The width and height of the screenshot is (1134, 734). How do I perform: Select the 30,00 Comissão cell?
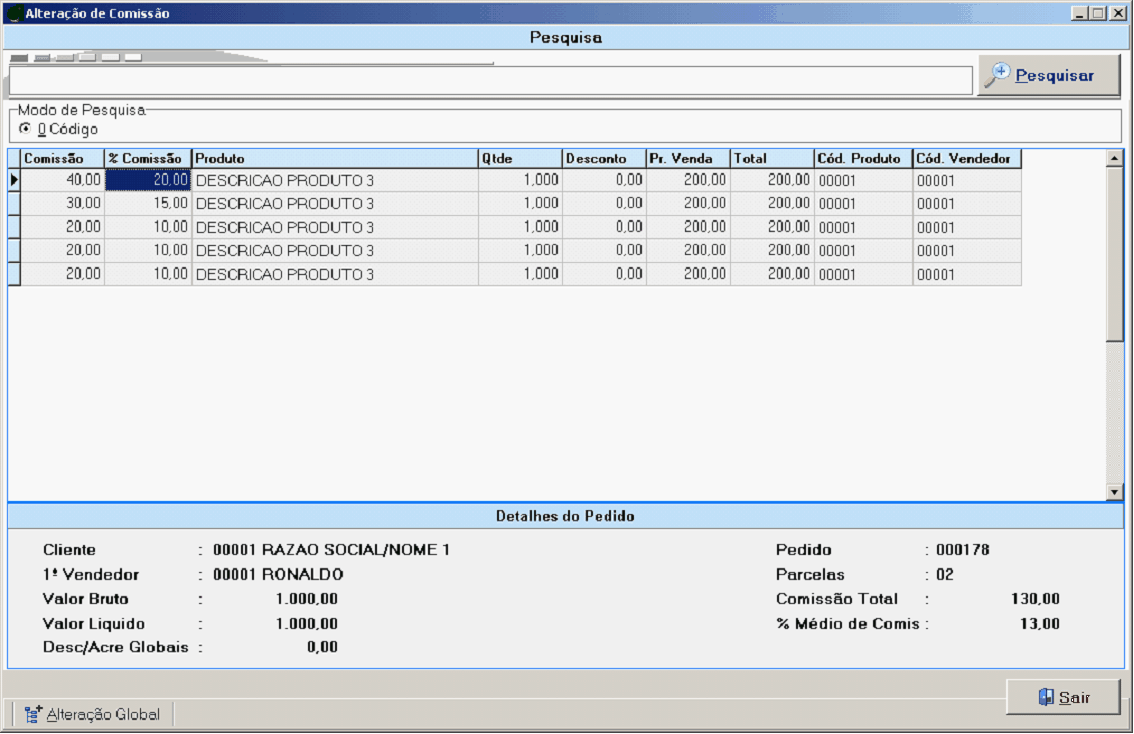pyautogui.click(x=62, y=204)
